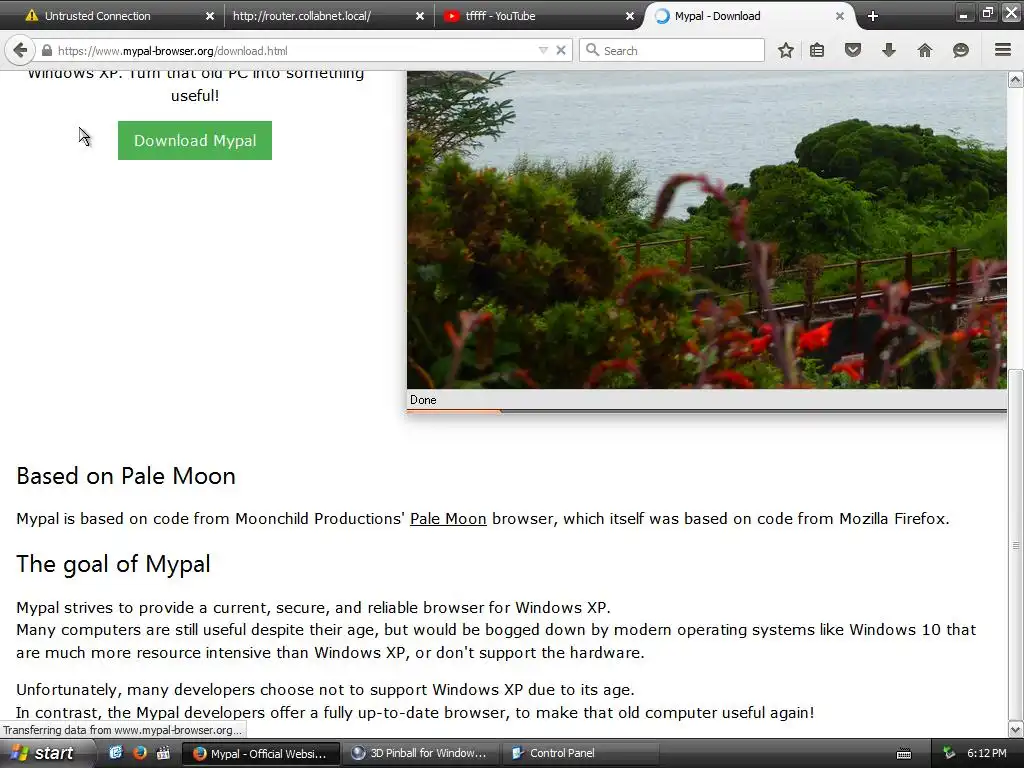Show bookmarks list icon
The width and height of the screenshot is (1024, 768).
point(817,50)
